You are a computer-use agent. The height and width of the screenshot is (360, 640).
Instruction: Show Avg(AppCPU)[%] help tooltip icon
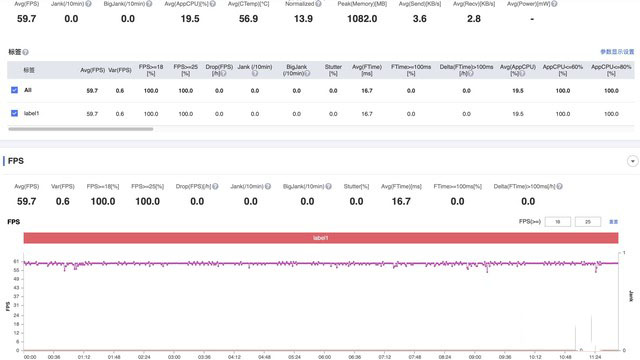213,4
